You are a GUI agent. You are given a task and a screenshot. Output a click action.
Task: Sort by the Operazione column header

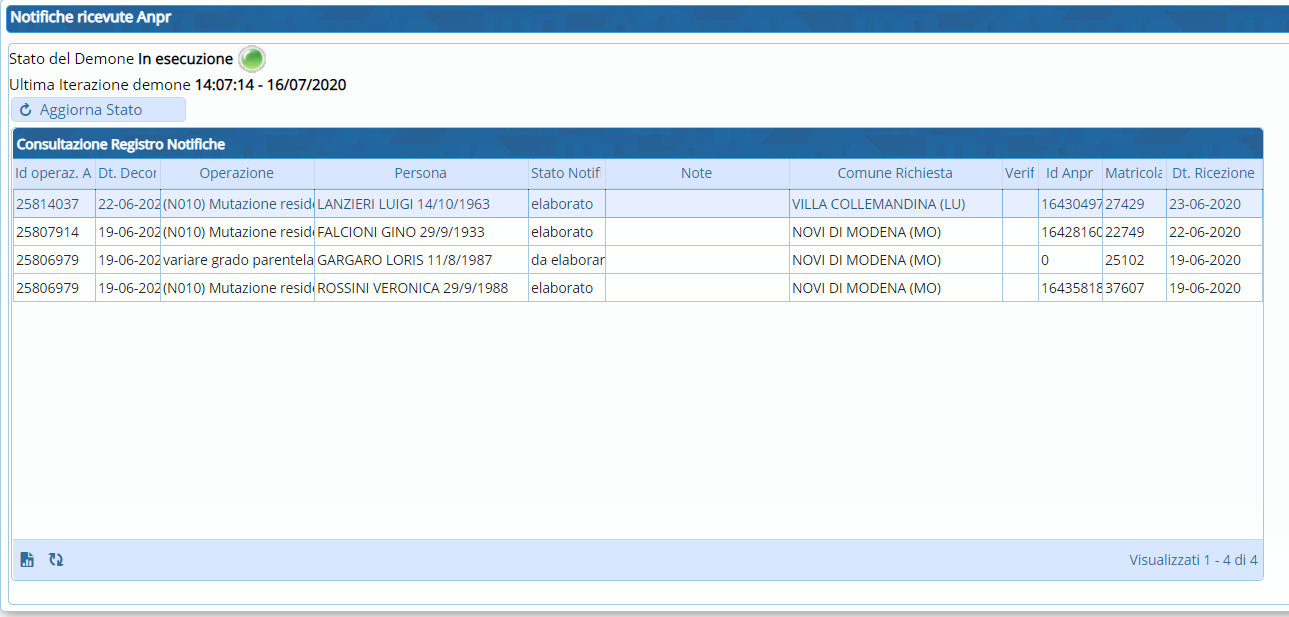pos(236,173)
